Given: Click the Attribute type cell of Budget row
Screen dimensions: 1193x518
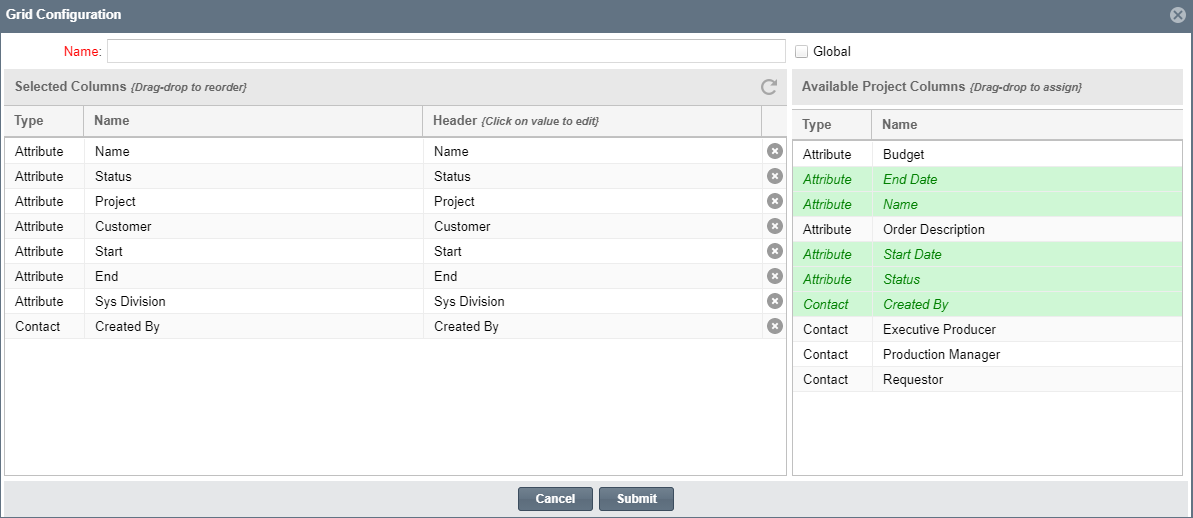Looking at the screenshot, I should coord(832,154).
